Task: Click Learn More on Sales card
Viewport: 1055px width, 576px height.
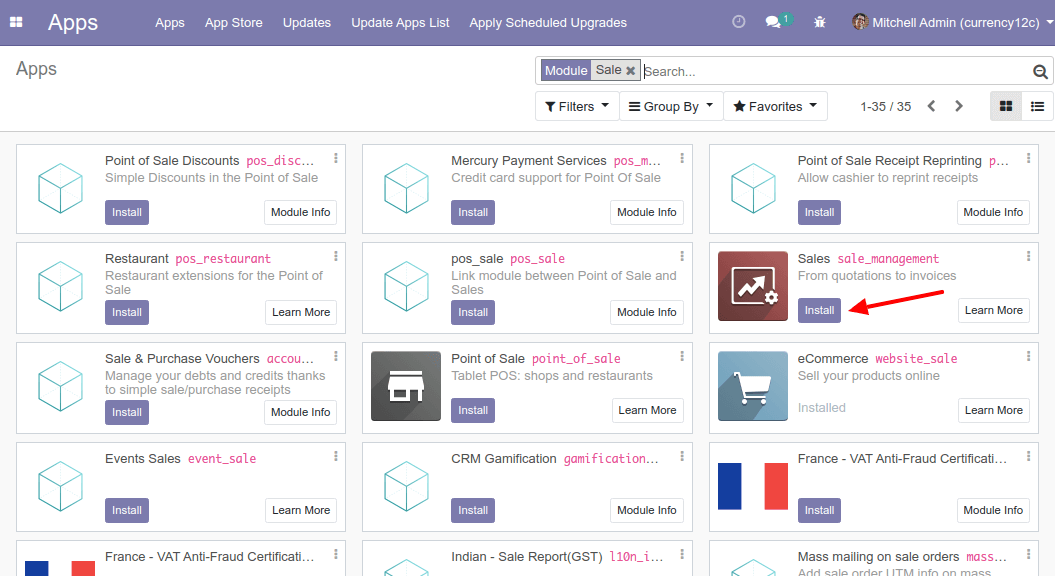Action: (994, 310)
